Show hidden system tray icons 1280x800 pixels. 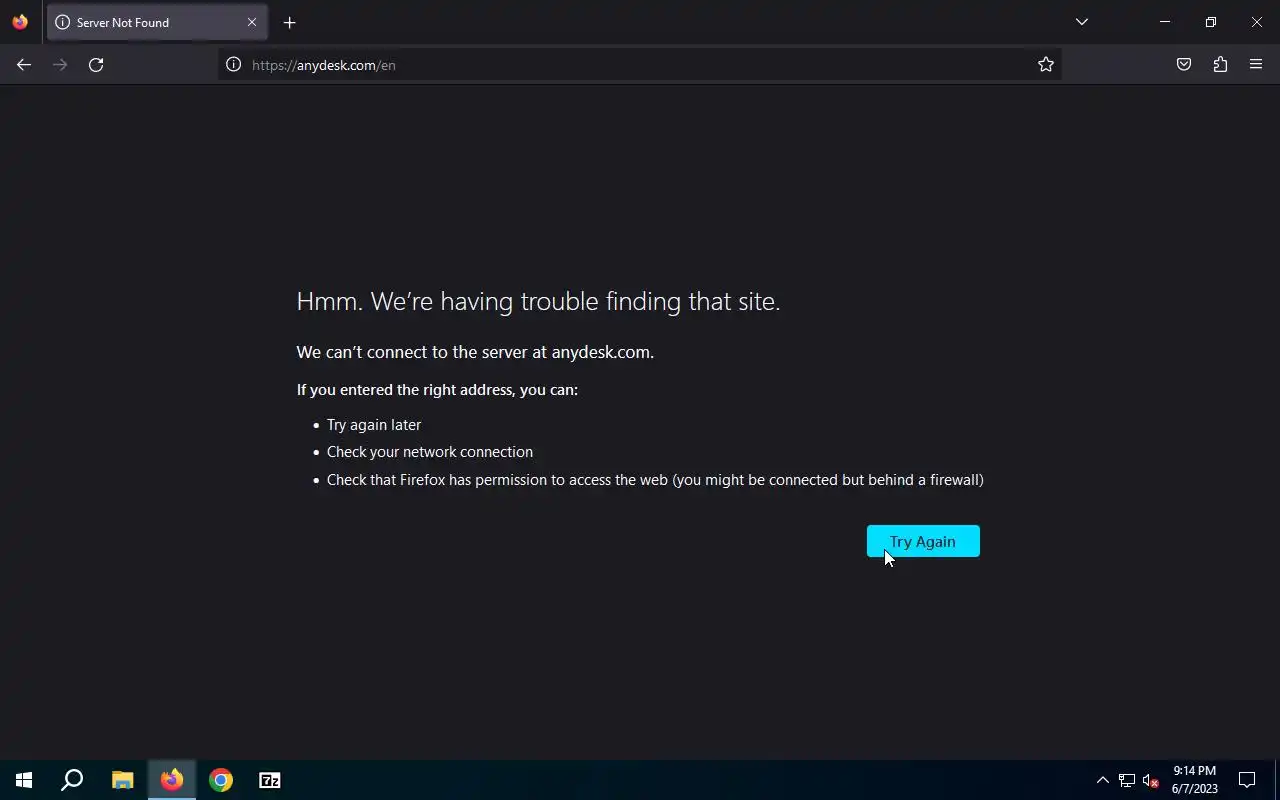(1103, 780)
